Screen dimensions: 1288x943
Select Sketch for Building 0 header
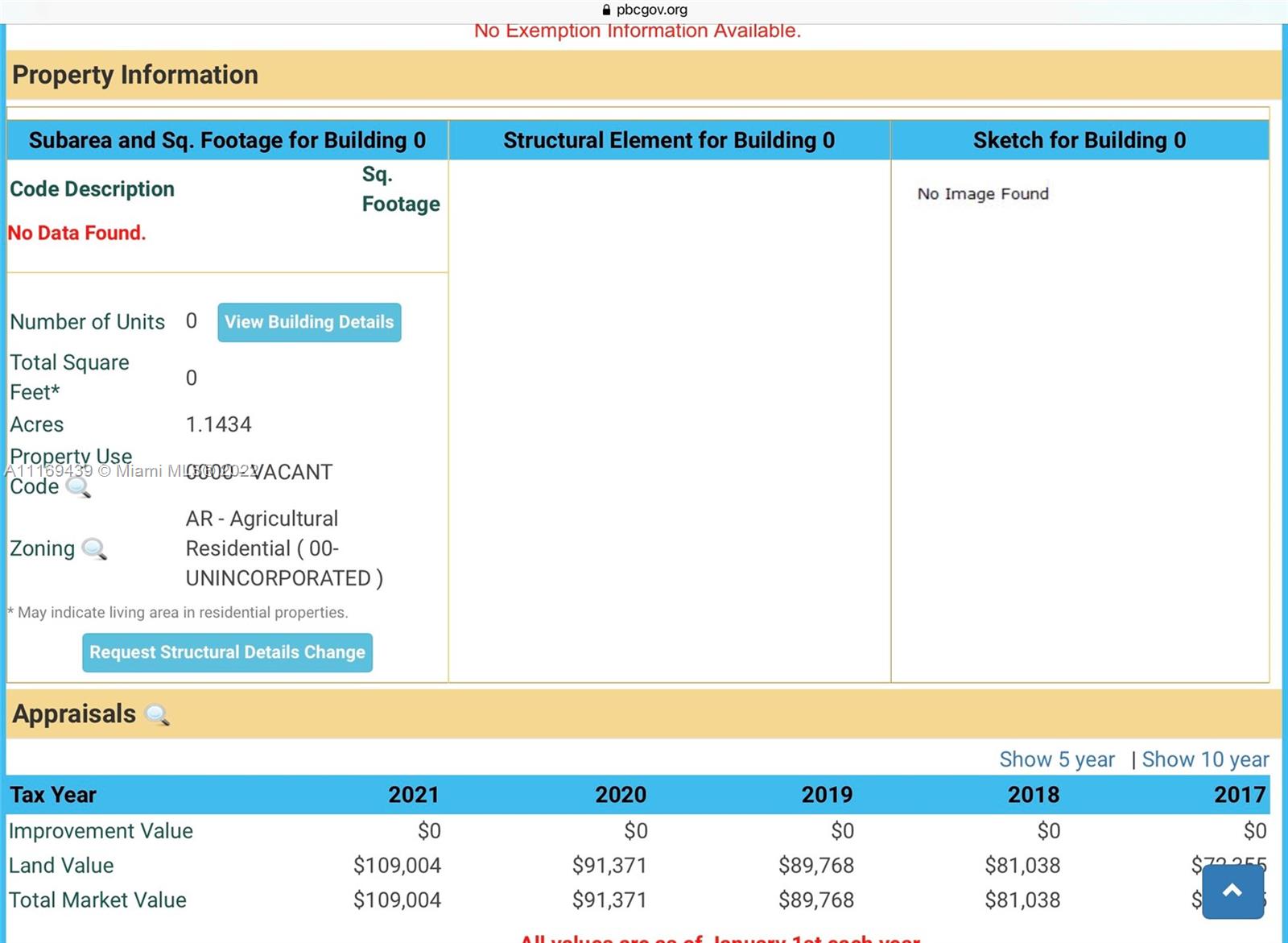coord(1079,140)
